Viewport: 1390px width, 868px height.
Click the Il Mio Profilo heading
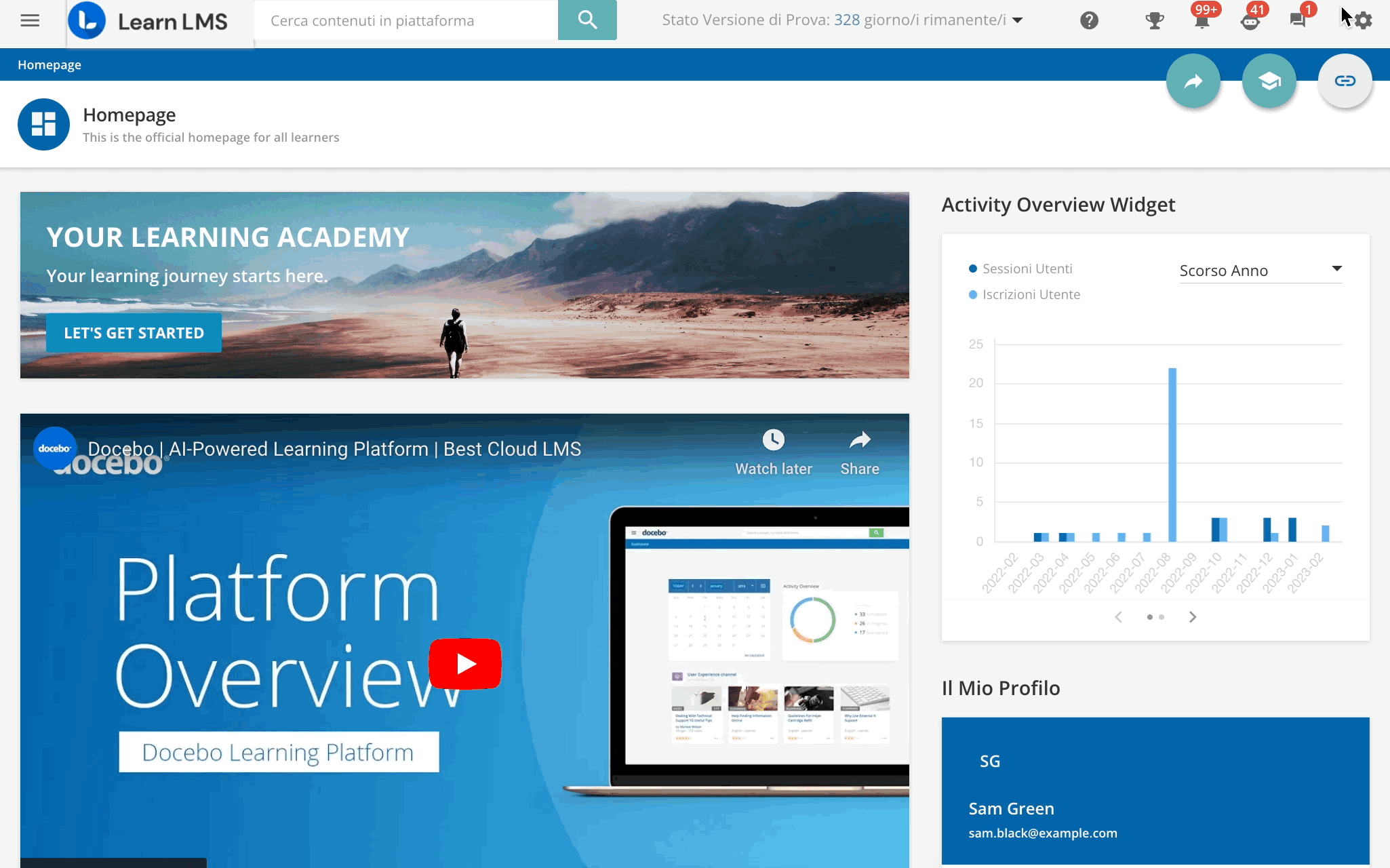point(1001,688)
